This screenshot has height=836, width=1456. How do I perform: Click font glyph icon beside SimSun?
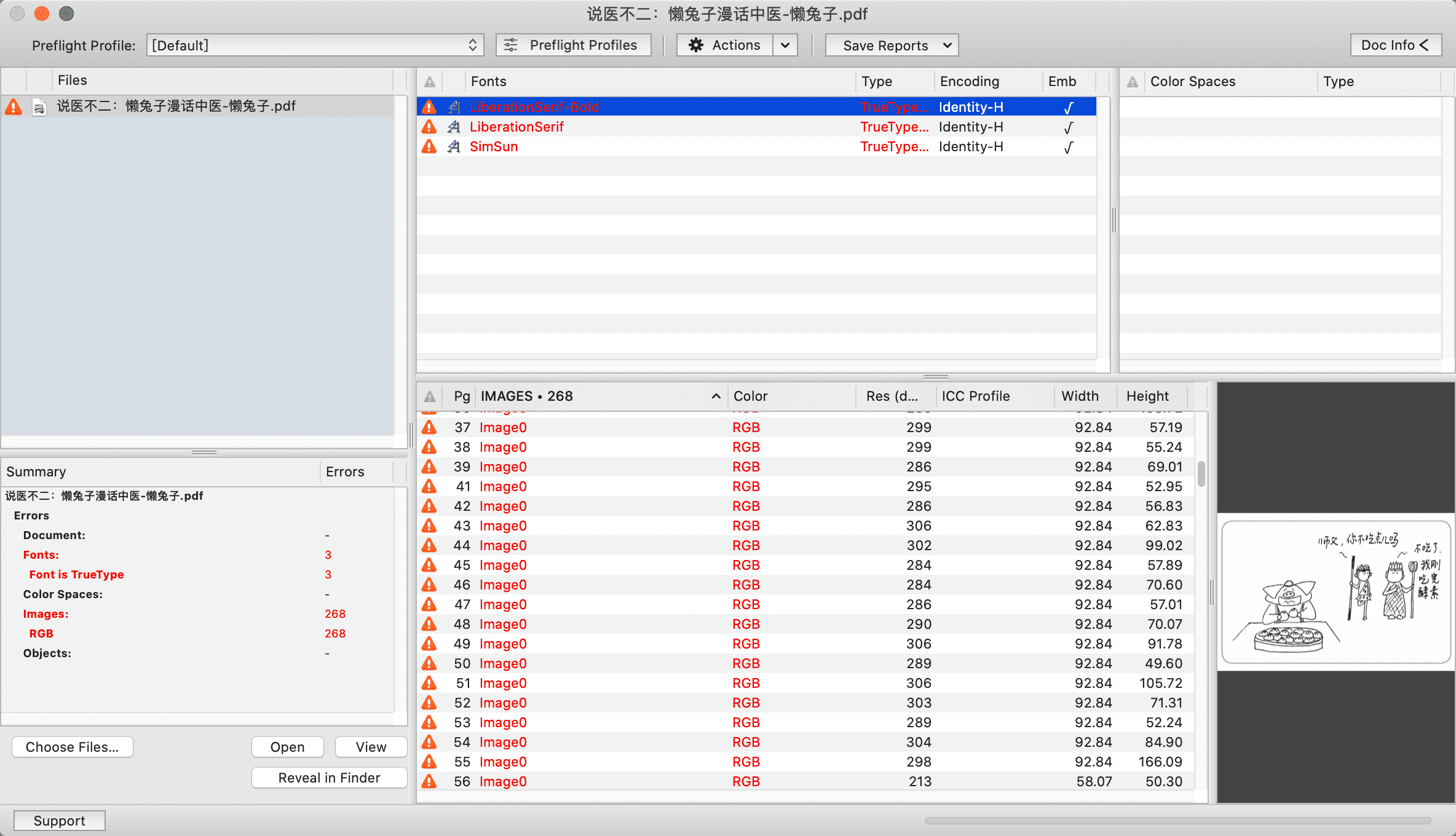(454, 146)
